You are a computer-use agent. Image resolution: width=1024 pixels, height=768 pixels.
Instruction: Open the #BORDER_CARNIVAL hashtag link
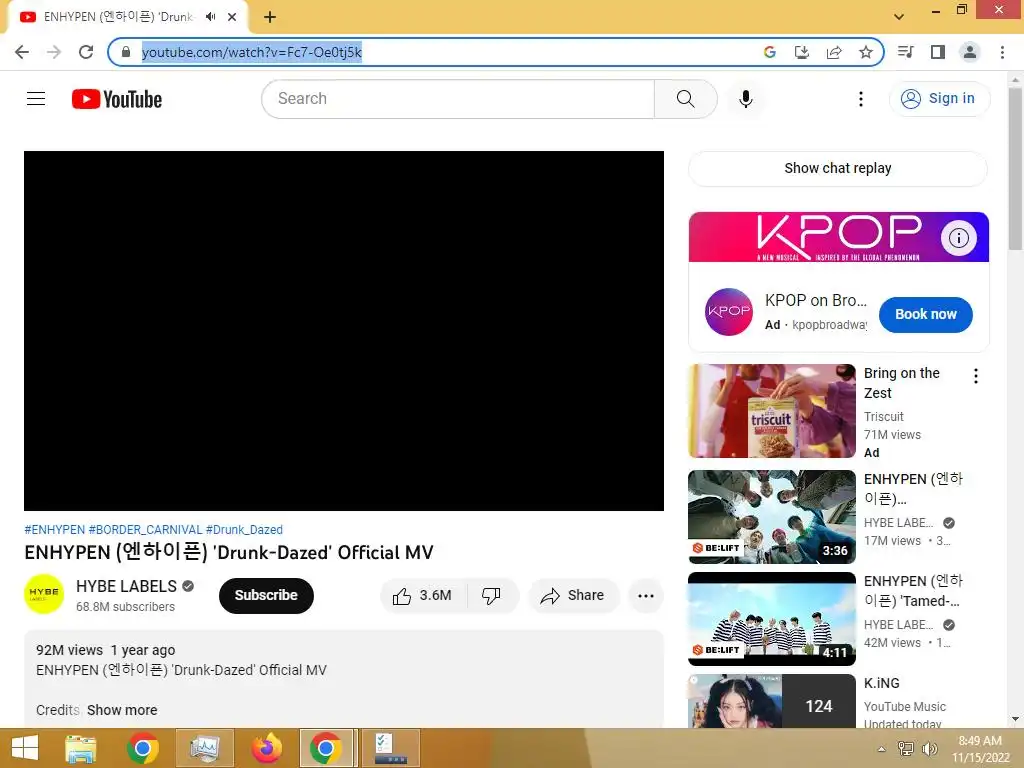click(x=145, y=530)
